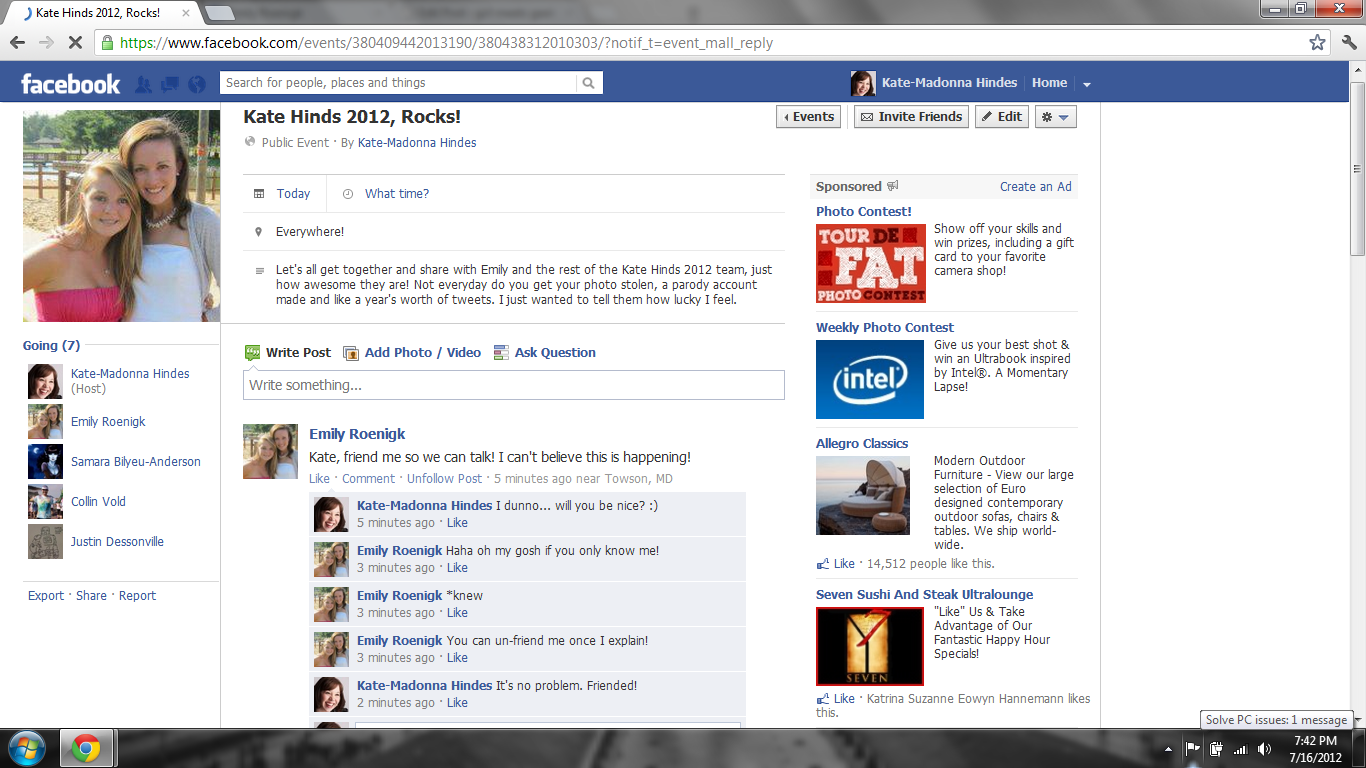
Task: Click the Events back button
Action: click(808, 117)
